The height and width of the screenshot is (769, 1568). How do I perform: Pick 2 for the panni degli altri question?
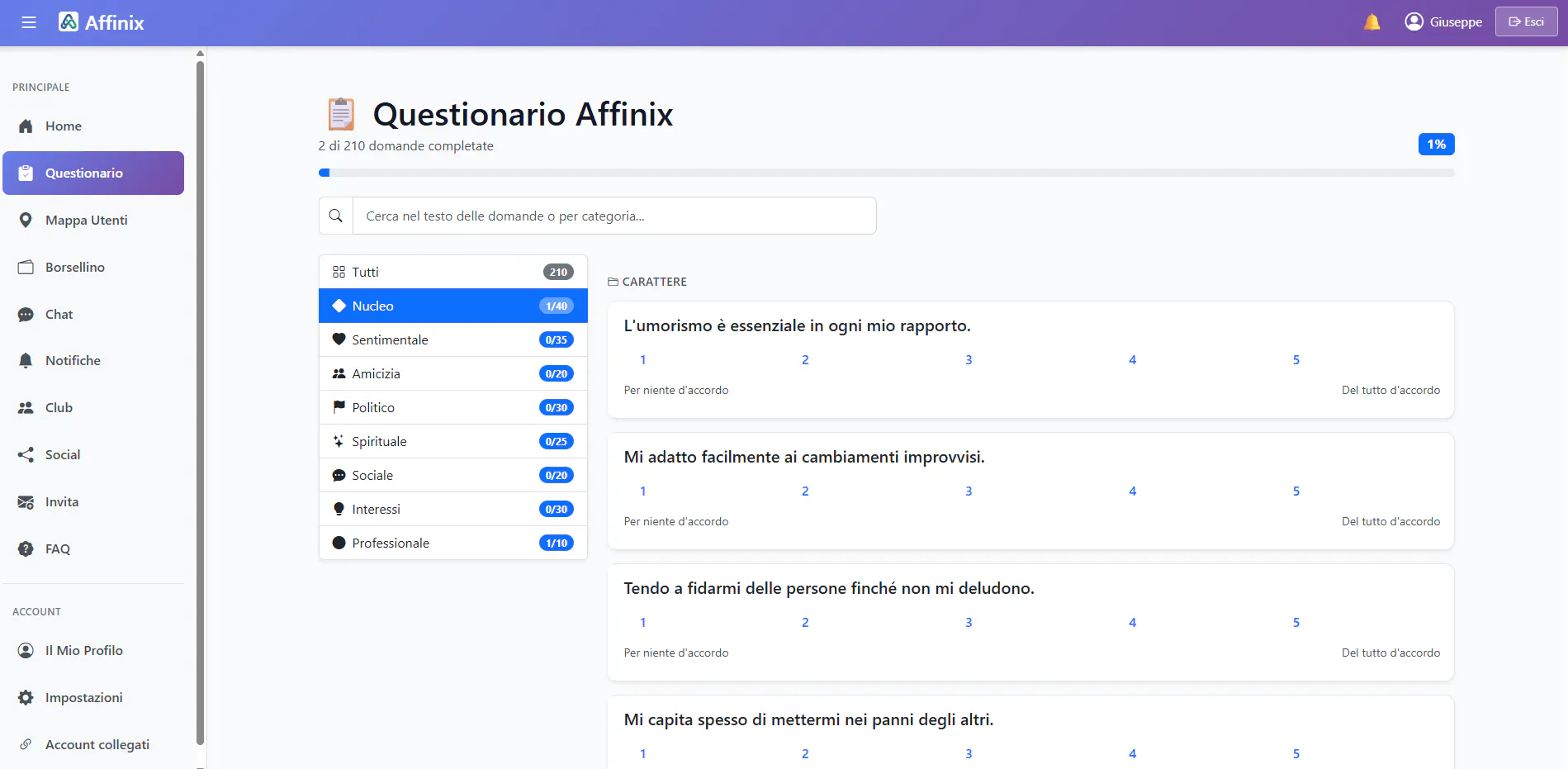(x=805, y=754)
